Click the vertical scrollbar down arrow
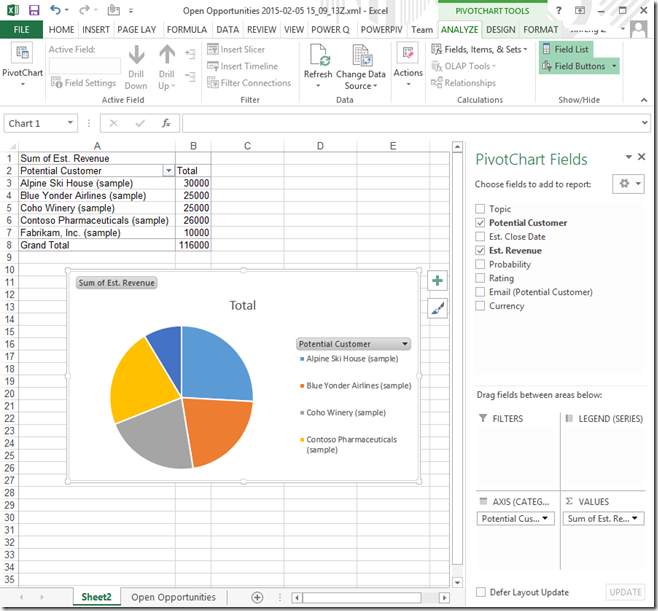 coord(457,582)
